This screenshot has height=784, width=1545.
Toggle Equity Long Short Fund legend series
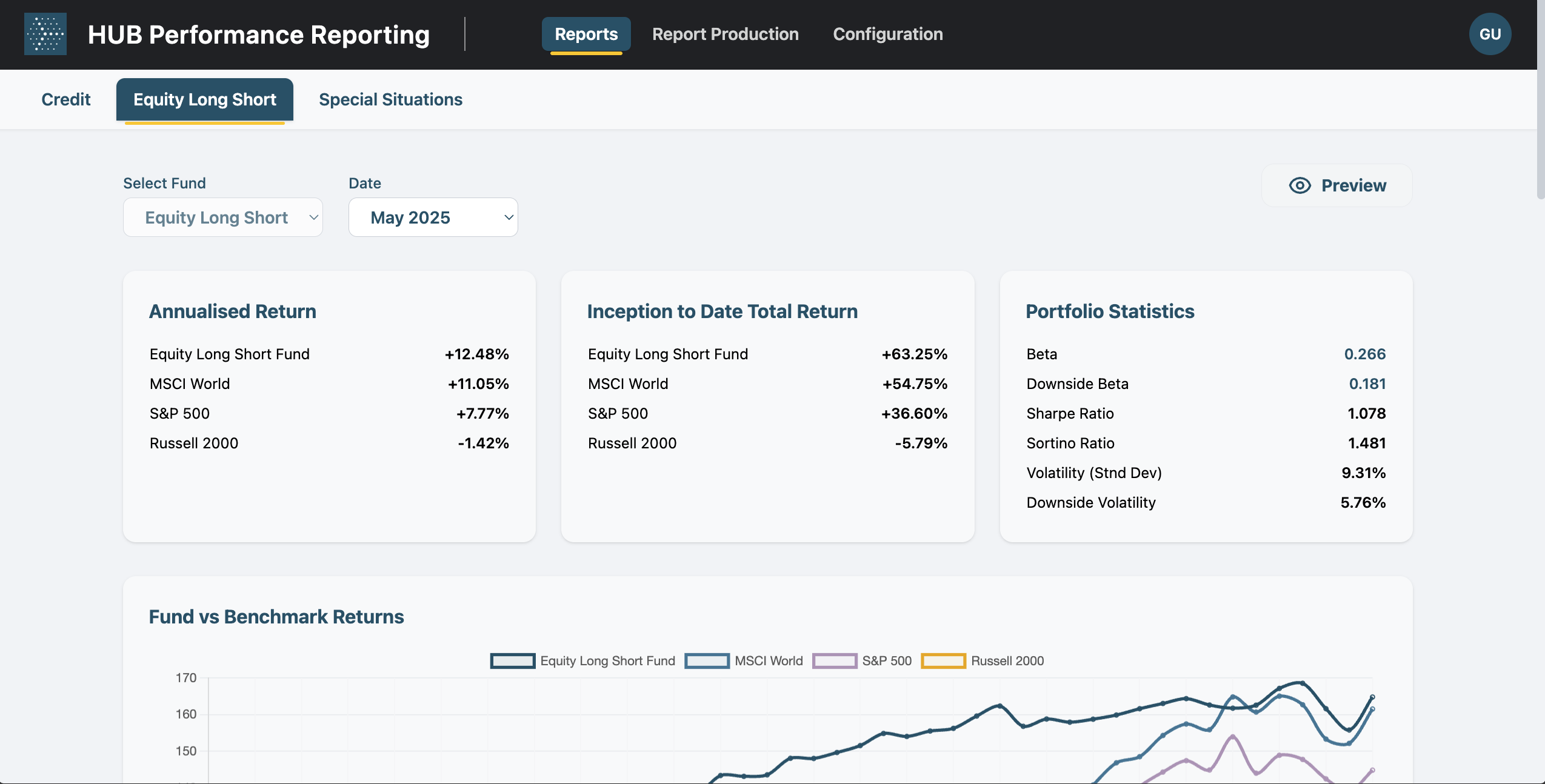(x=607, y=661)
